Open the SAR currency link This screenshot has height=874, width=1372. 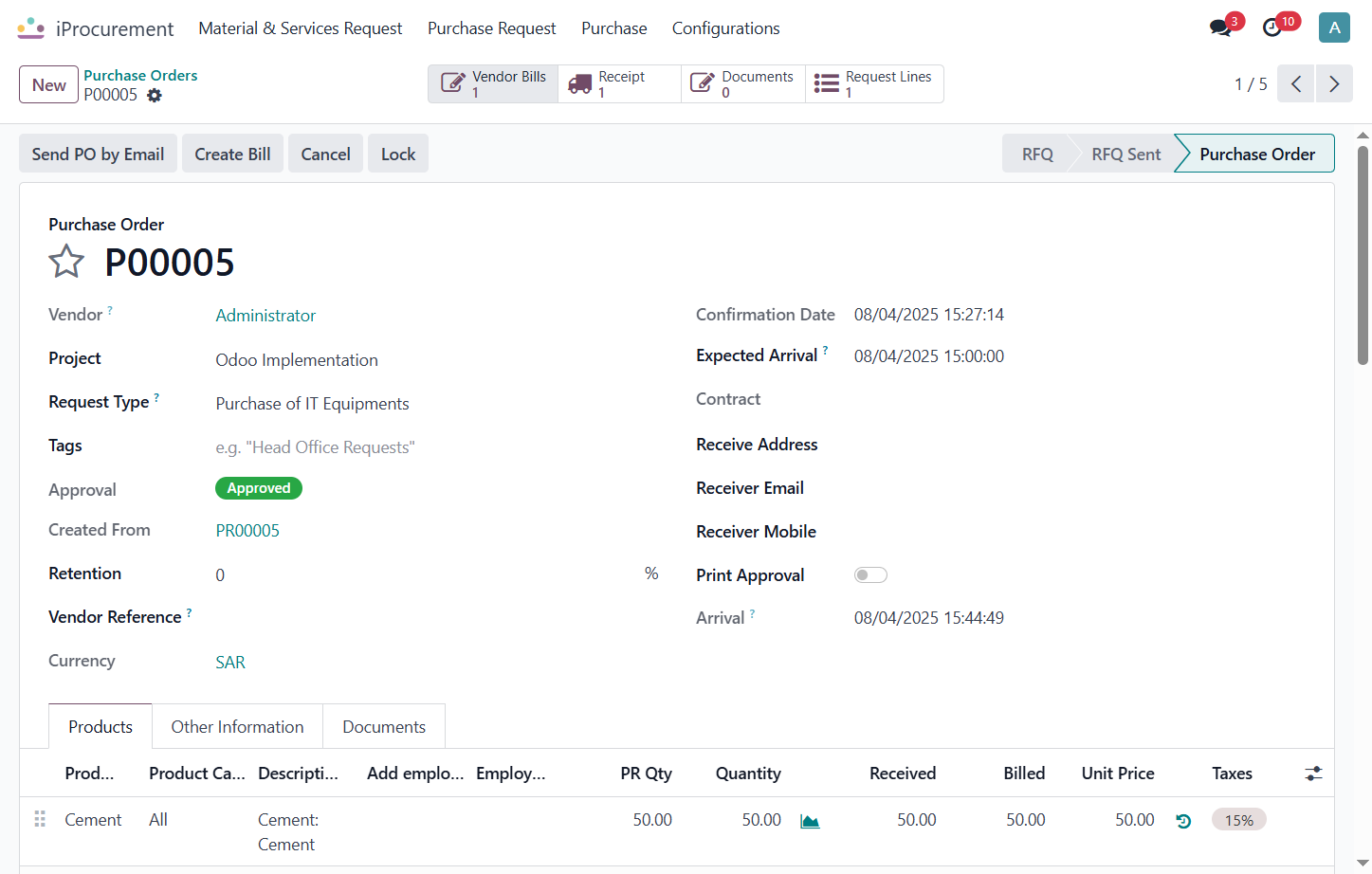230,663
